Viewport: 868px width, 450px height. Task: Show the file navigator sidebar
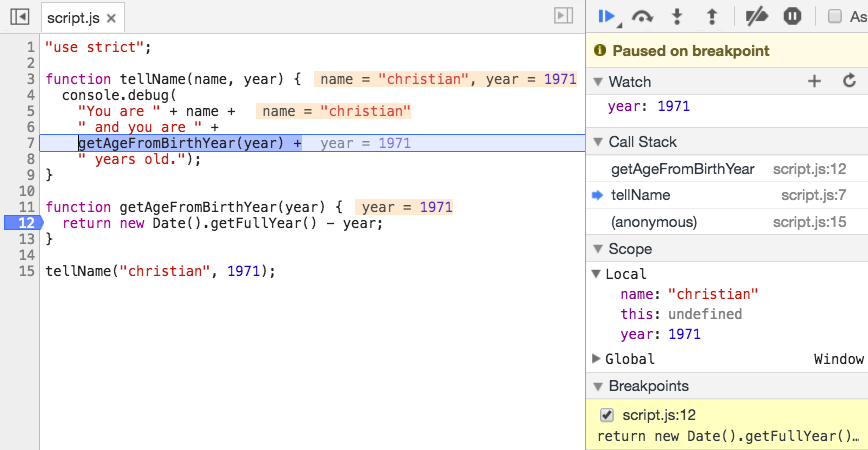[x=19, y=18]
